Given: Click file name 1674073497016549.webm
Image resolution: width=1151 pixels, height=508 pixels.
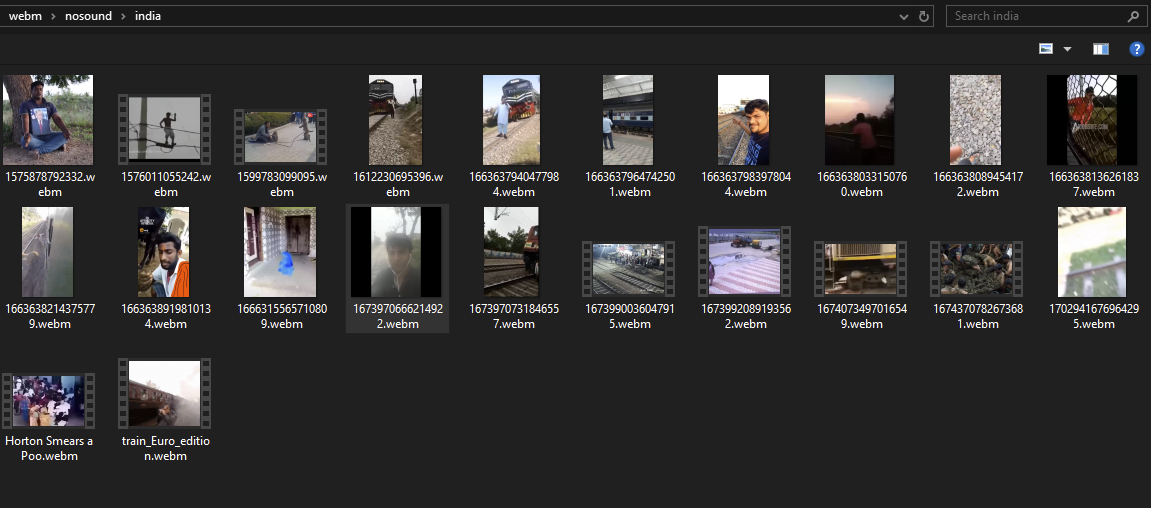Looking at the screenshot, I should coord(860,317).
